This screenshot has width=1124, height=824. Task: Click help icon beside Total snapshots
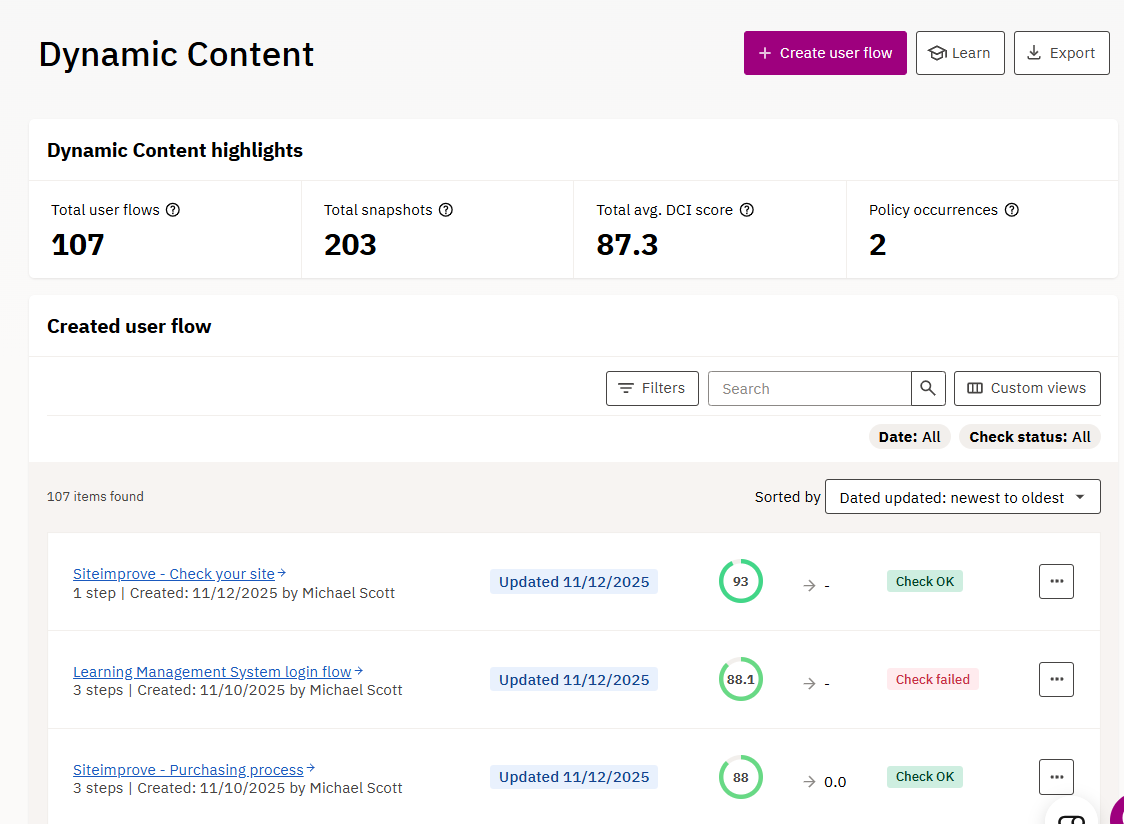point(446,210)
